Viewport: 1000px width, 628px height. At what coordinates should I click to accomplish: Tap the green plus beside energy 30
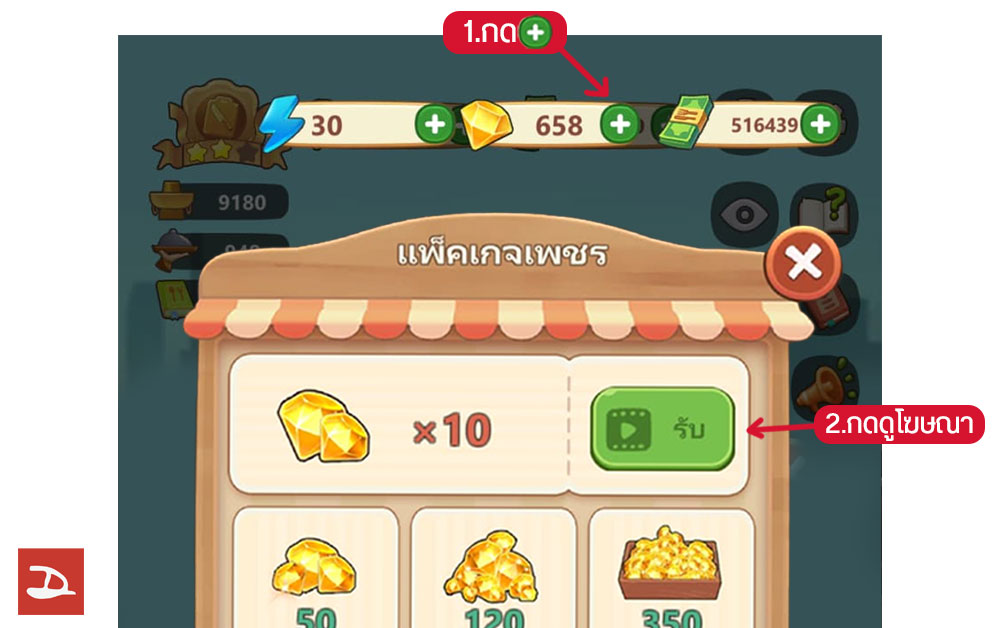tap(435, 124)
